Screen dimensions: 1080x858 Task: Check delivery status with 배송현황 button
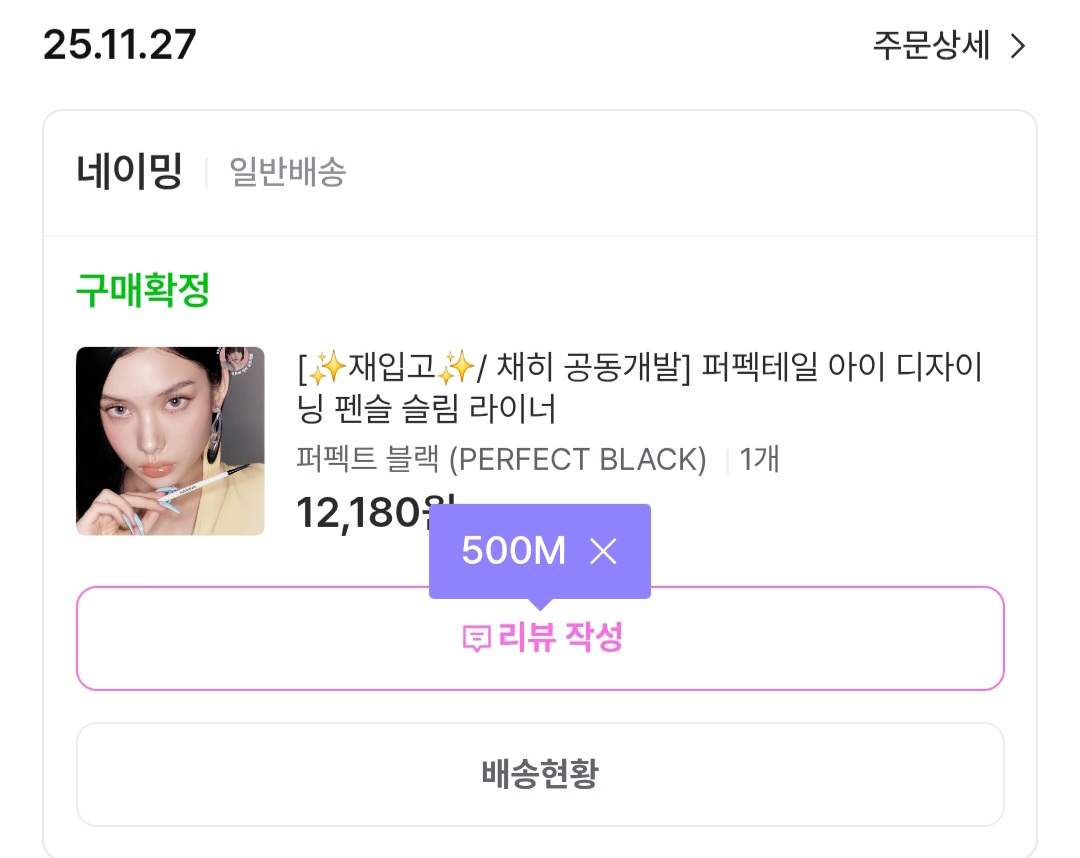540,774
